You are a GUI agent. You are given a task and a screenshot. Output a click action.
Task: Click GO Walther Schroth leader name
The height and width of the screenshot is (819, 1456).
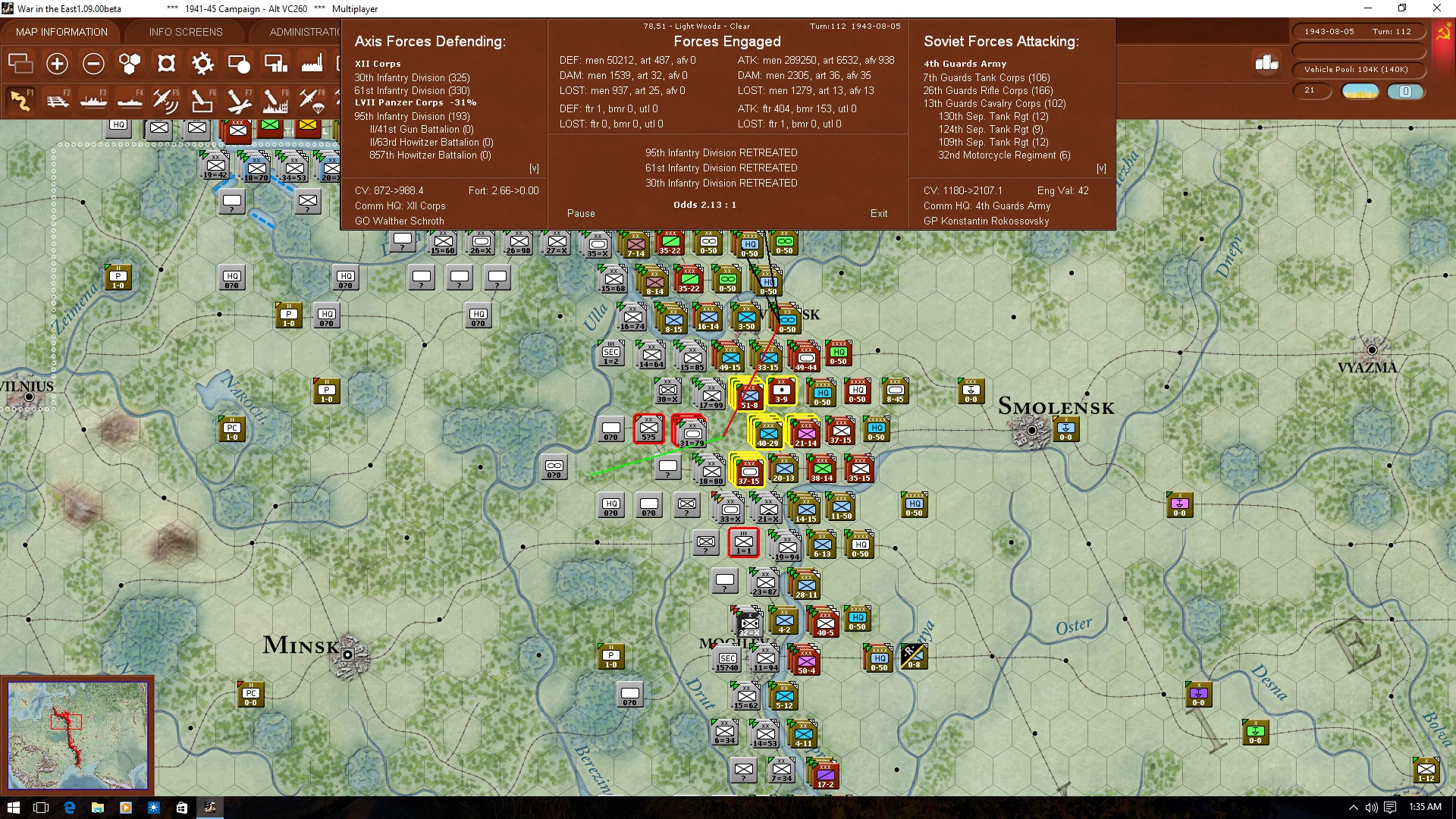tap(400, 221)
